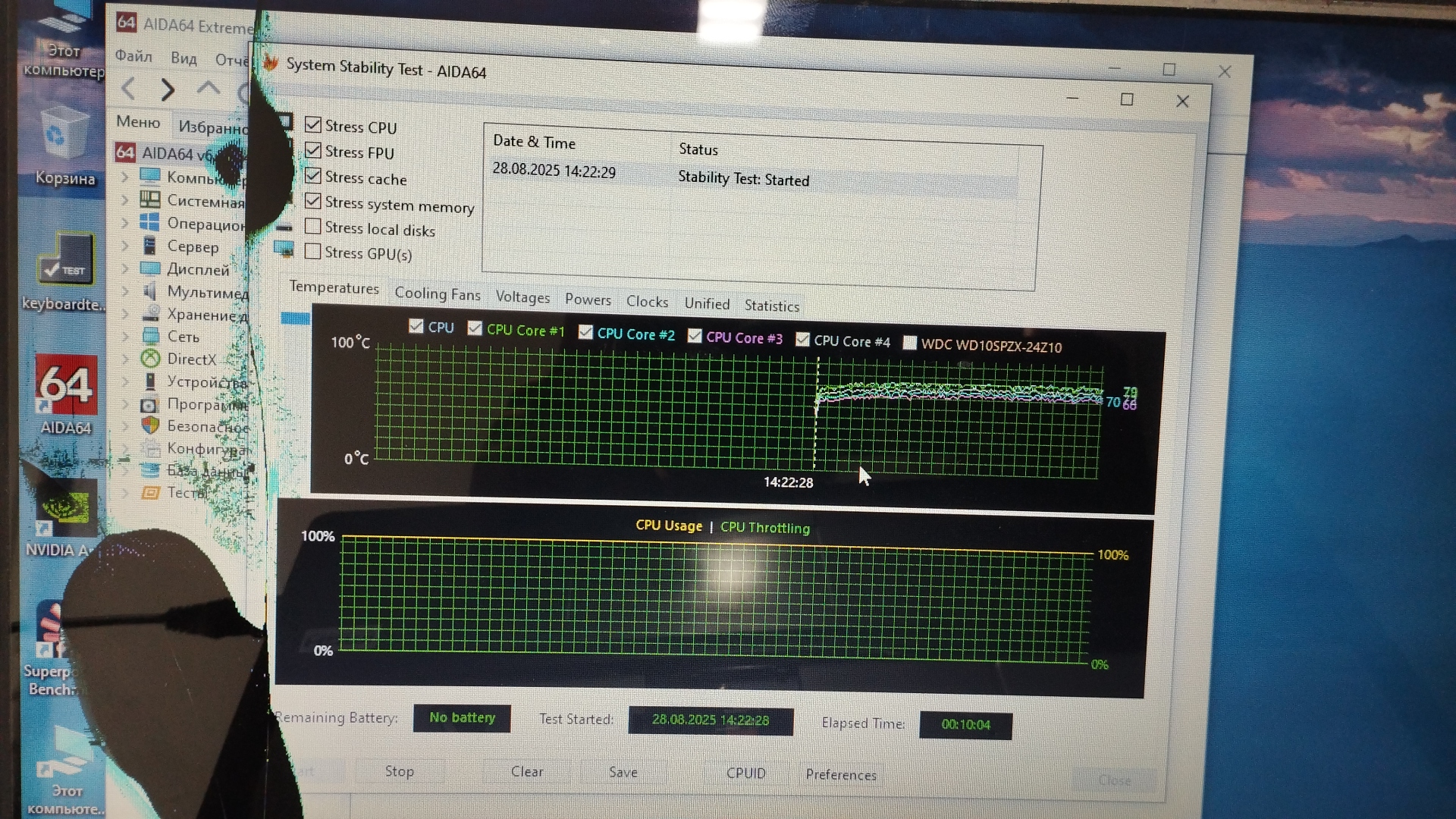Expand the Сервер tree node
Screen dimensions: 1456x819
(x=125, y=246)
